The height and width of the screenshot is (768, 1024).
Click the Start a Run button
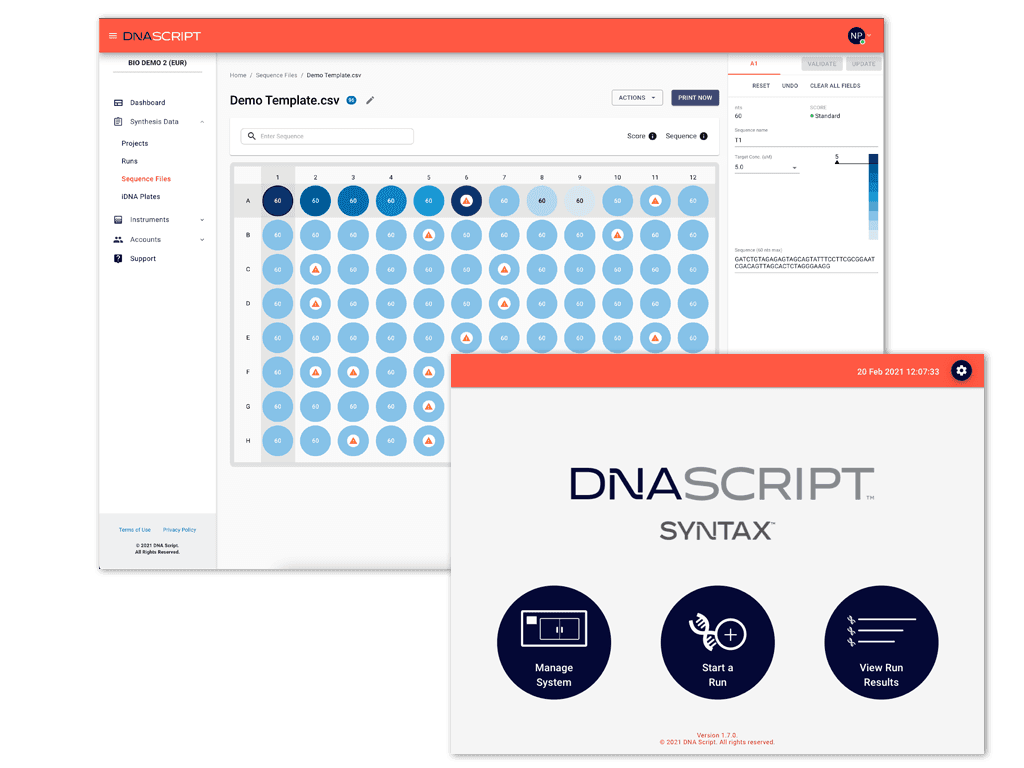click(718, 642)
